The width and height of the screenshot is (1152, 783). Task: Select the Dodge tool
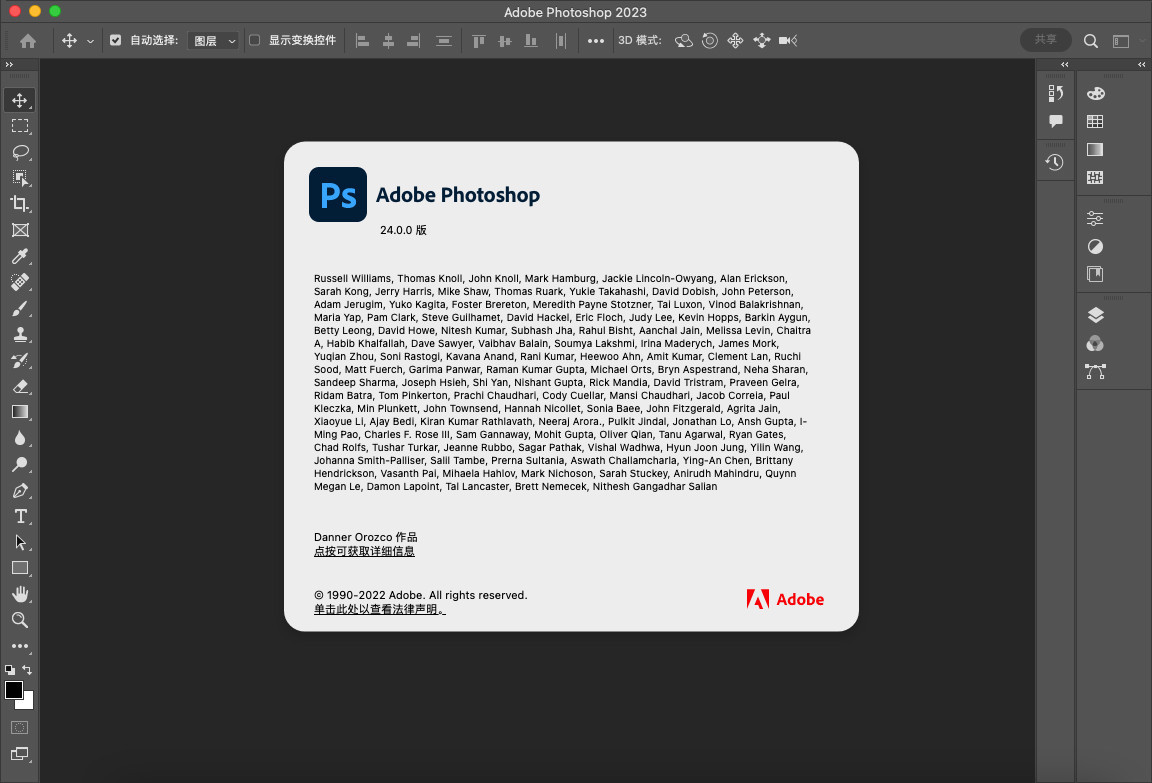20,464
